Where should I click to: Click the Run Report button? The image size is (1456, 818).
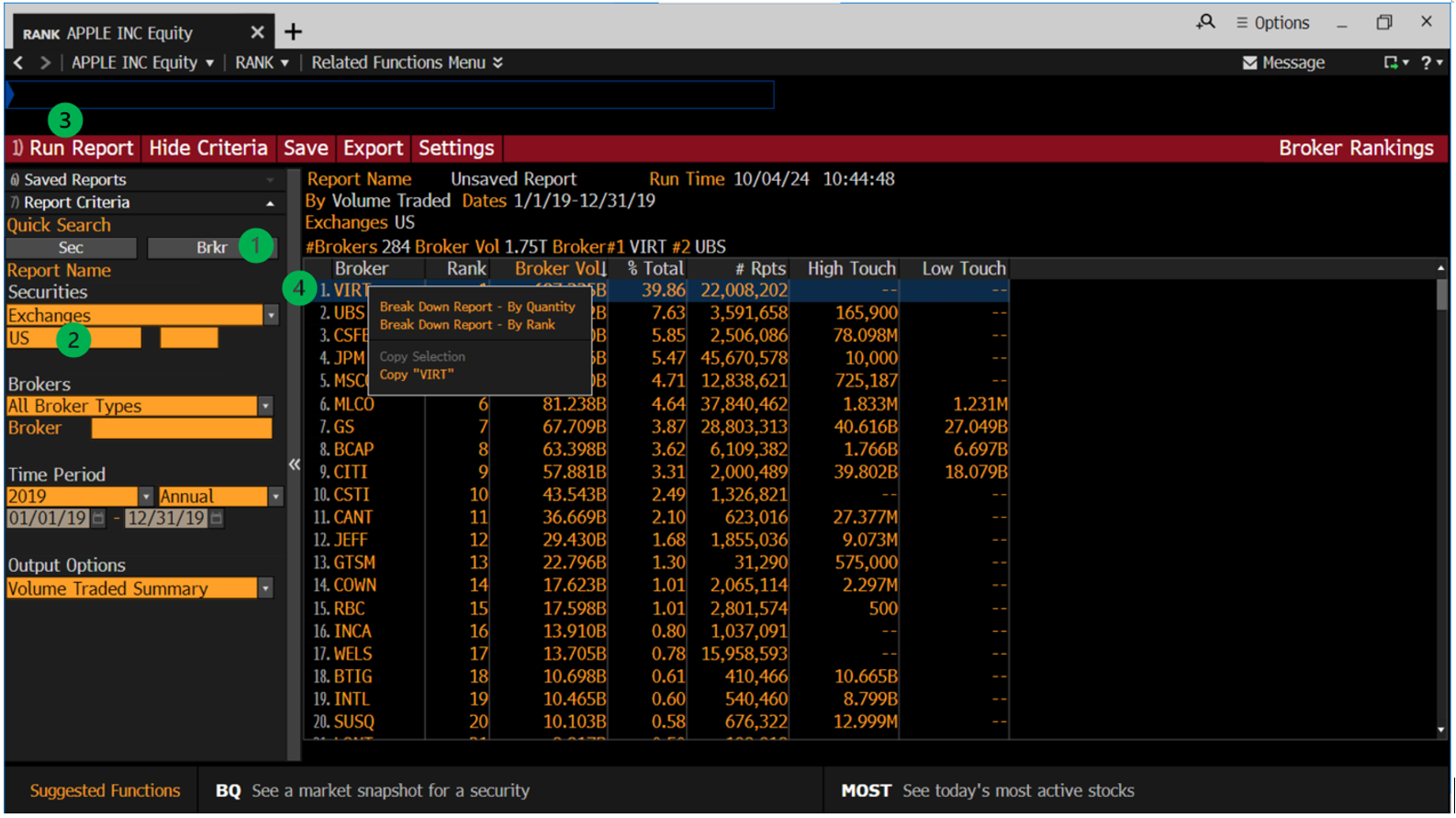tap(73, 148)
